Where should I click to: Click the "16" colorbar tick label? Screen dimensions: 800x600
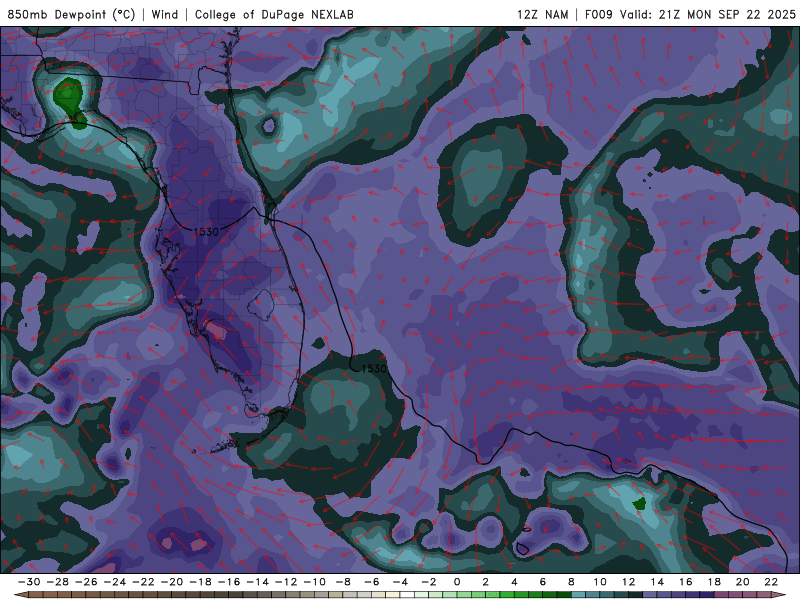[686, 582]
